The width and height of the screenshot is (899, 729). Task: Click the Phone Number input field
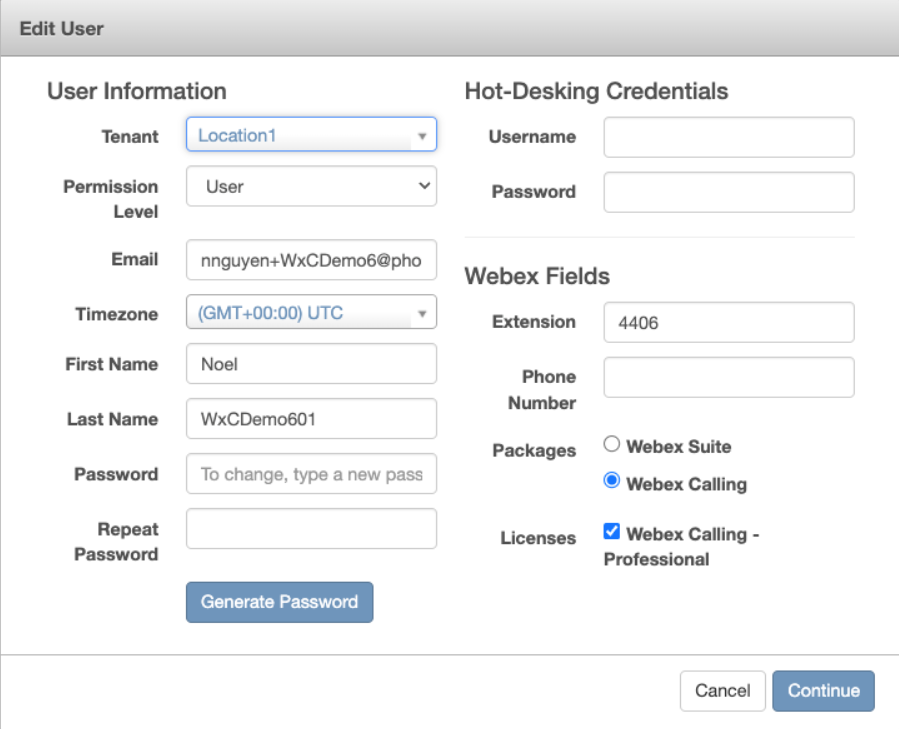pos(729,377)
